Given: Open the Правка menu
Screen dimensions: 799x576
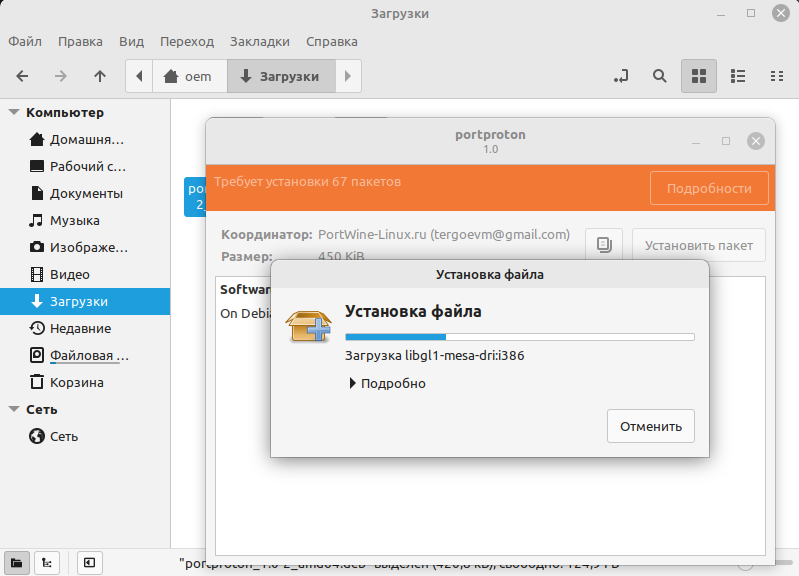Looking at the screenshot, I should click(x=80, y=42).
